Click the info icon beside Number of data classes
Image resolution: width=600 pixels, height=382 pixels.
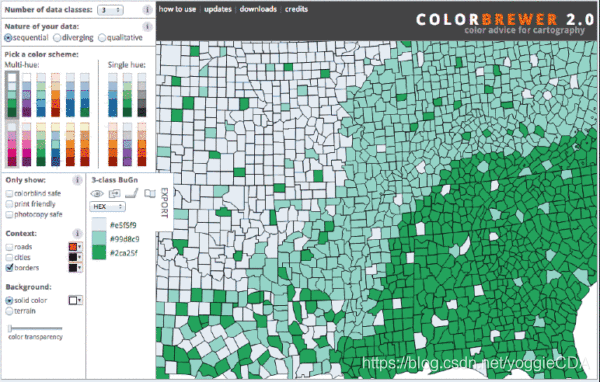(147, 10)
